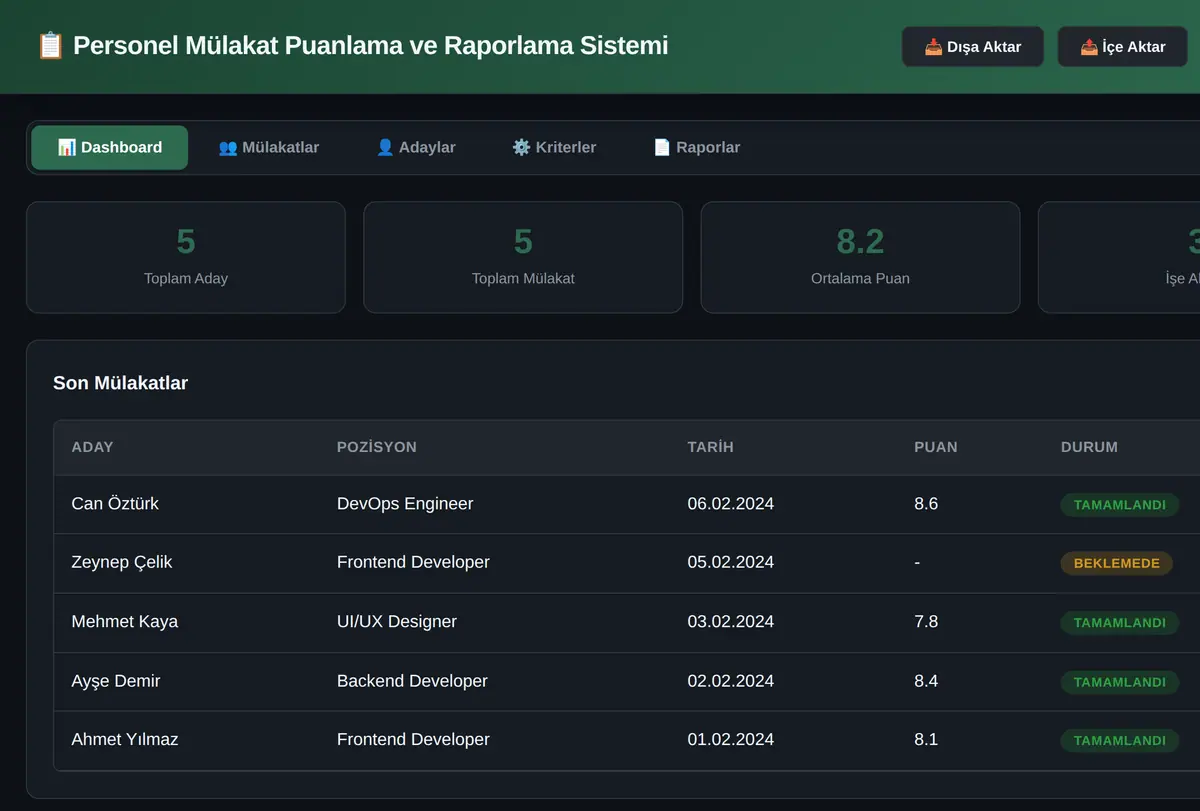Click Zeynep Çelik's Frontend Developer cell

coord(413,562)
